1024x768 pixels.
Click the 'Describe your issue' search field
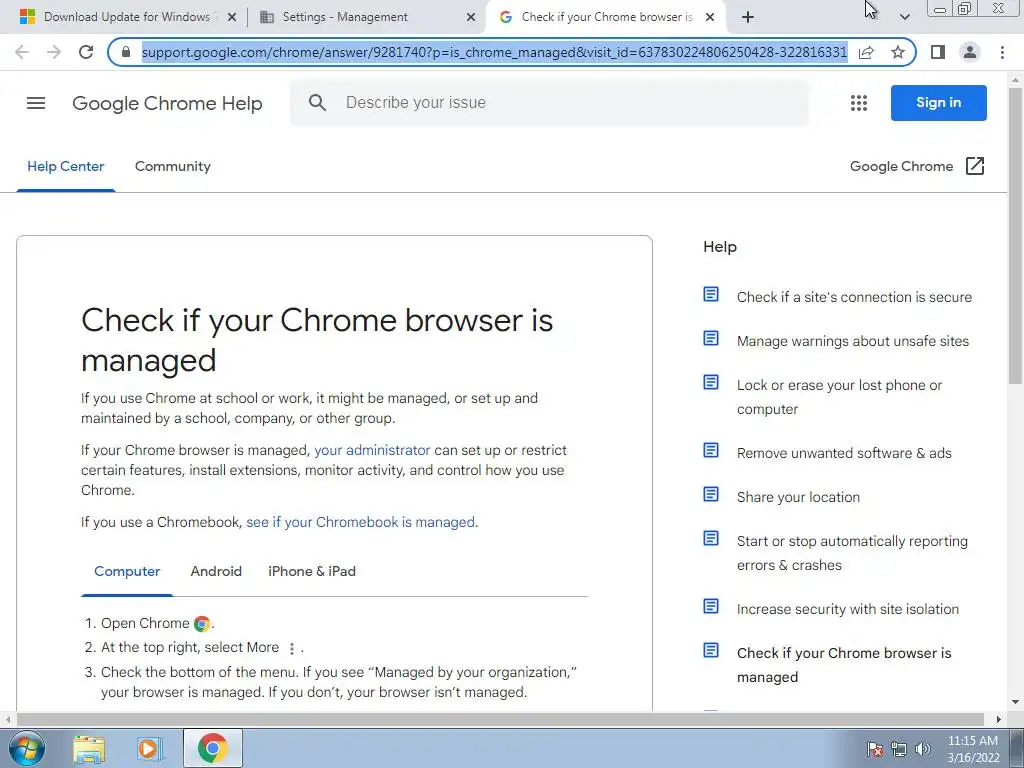(x=549, y=103)
